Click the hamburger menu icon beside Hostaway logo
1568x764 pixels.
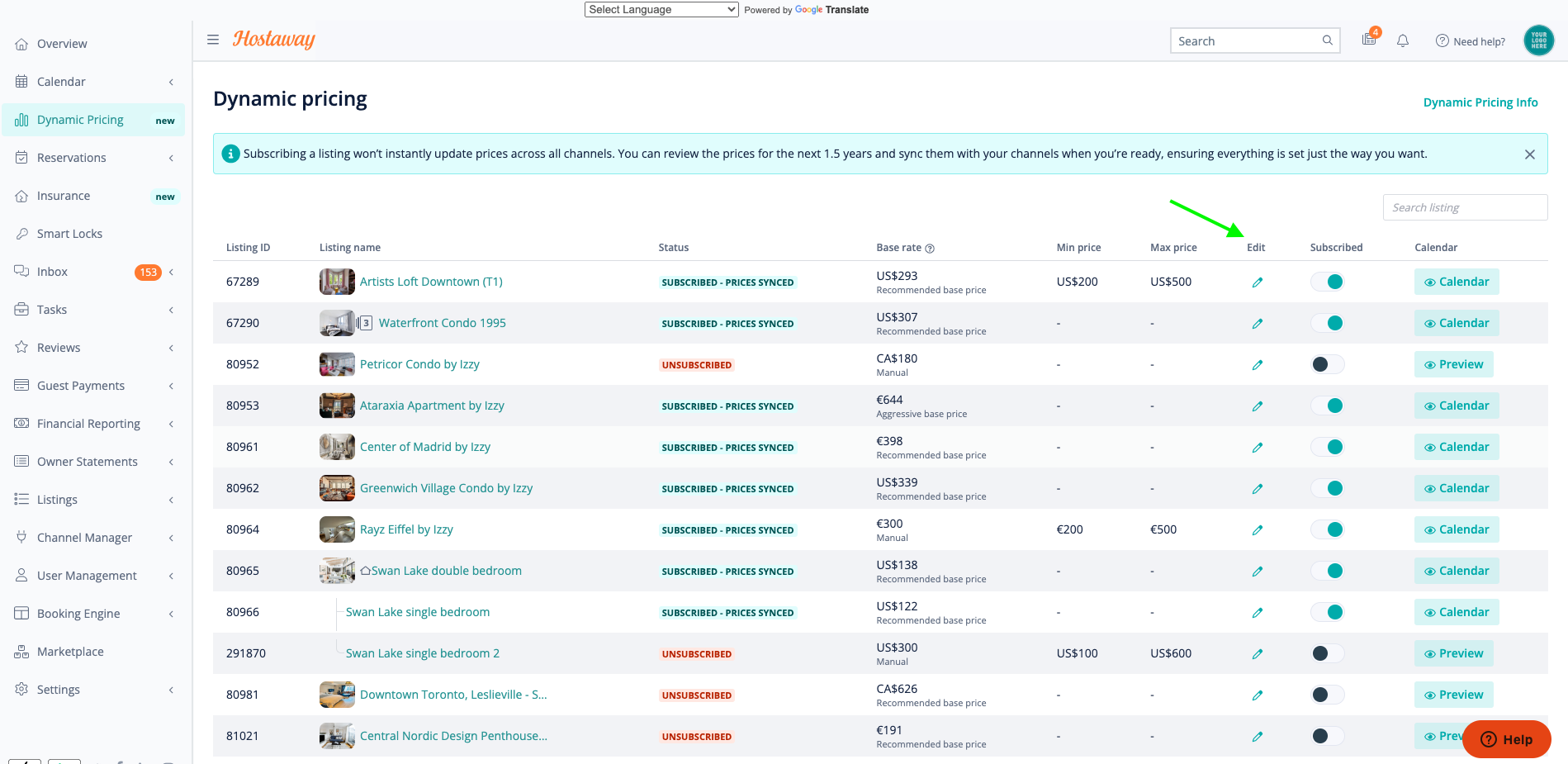pyautogui.click(x=213, y=40)
